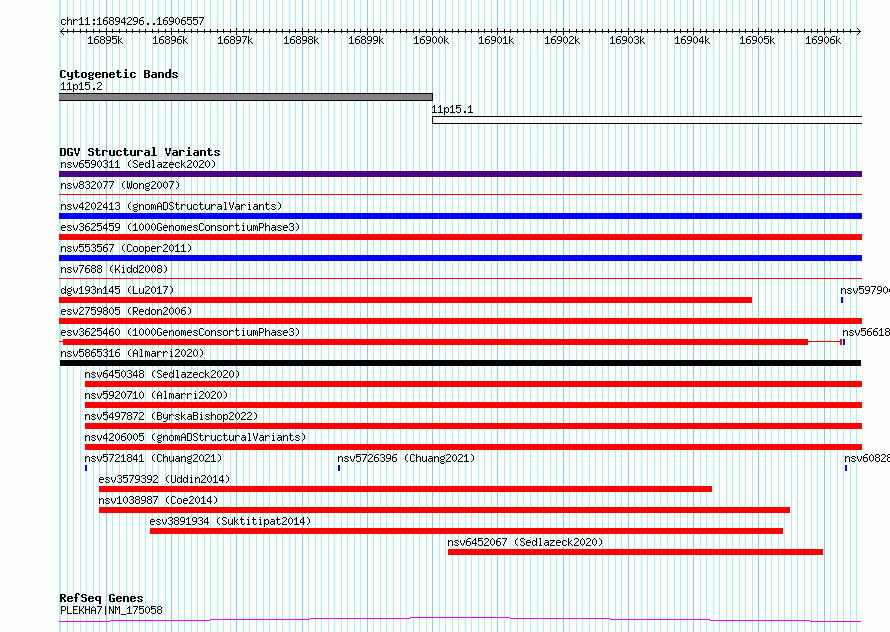Open variant nsv4202413 (gnomADStructuralVariants) label

point(171,206)
